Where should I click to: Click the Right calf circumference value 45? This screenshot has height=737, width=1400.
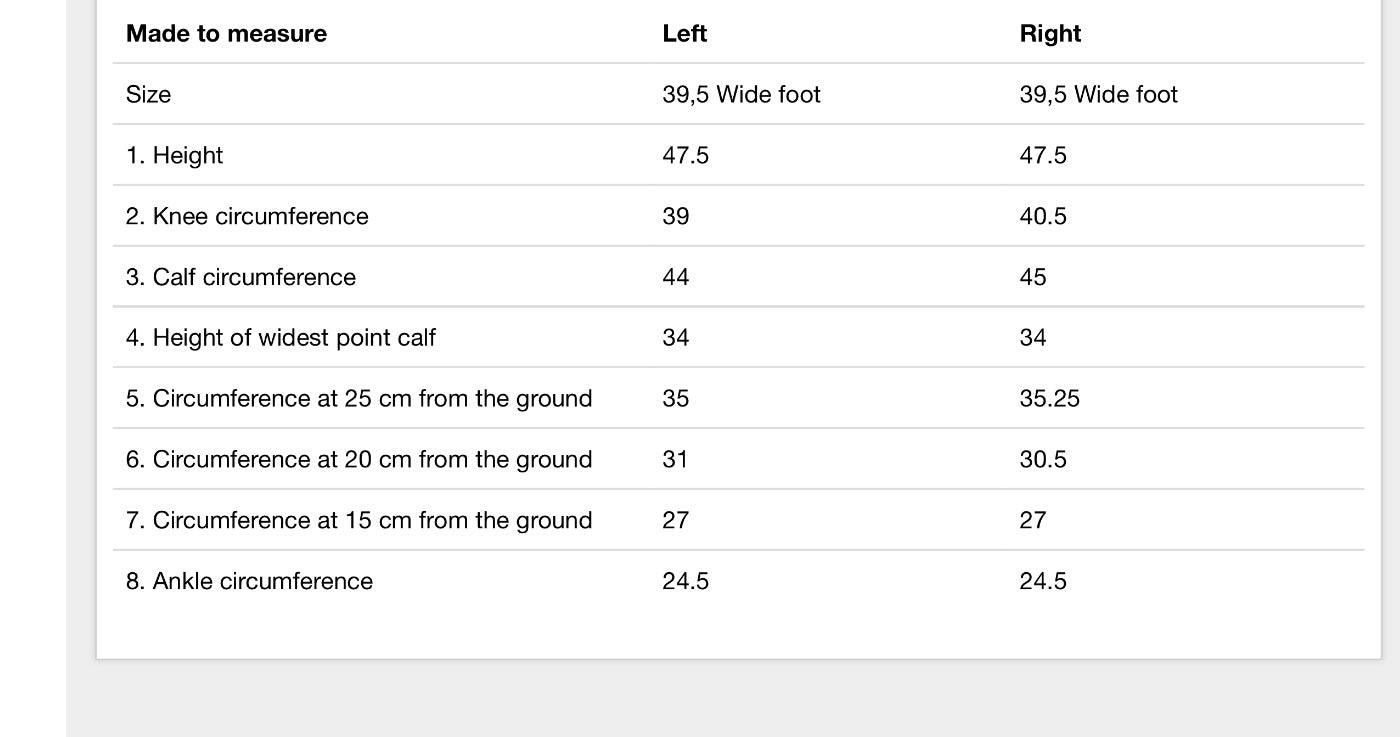coord(1032,277)
